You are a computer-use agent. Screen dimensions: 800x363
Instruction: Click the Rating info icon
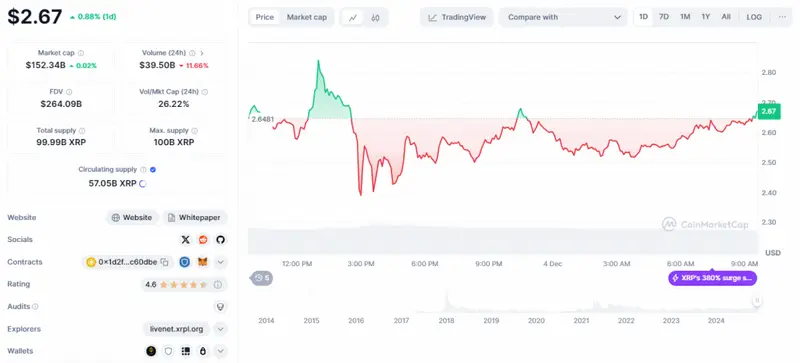(218, 284)
